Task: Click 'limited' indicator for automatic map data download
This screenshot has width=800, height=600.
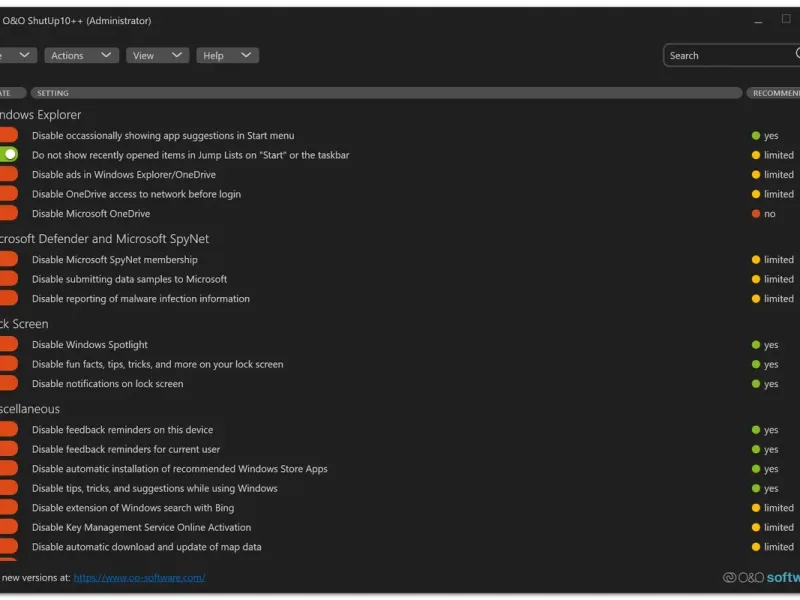Action: click(x=772, y=546)
